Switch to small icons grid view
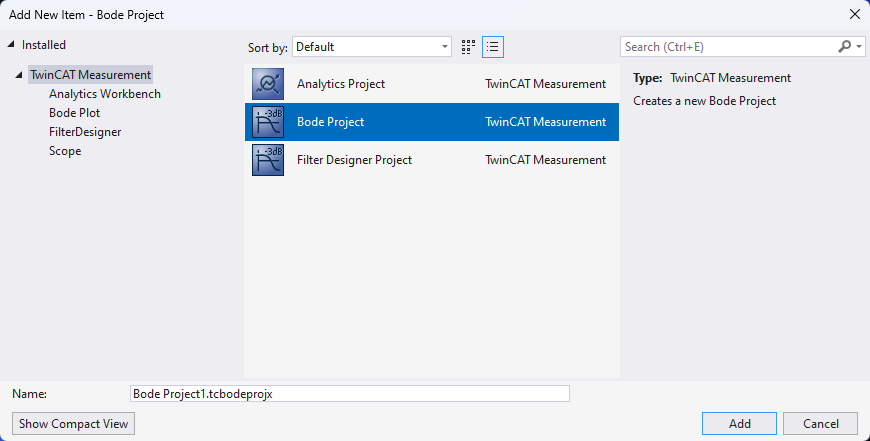The width and height of the screenshot is (870, 441). tap(468, 47)
